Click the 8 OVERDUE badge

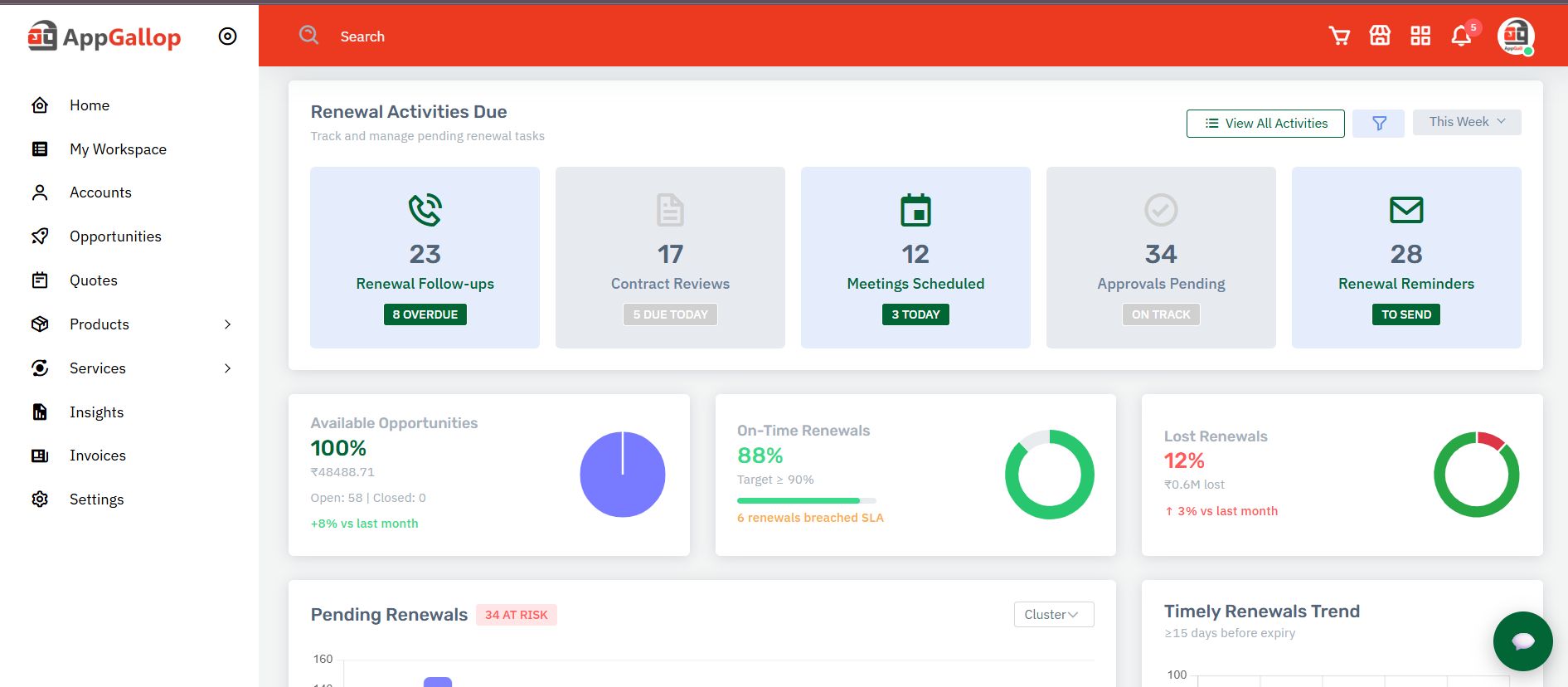click(x=425, y=314)
